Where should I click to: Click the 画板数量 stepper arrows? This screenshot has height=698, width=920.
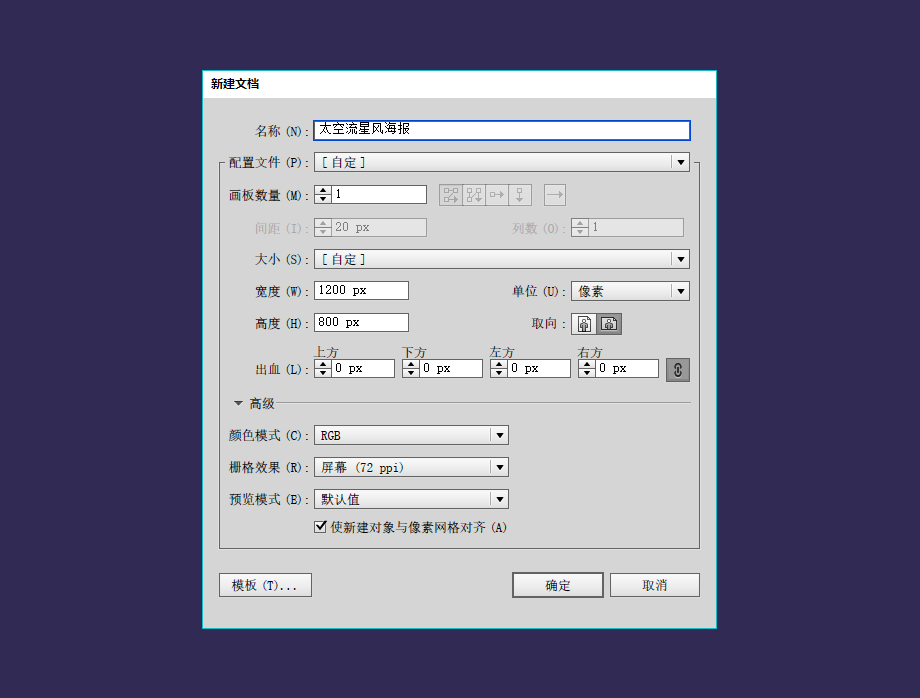click(323, 195)
